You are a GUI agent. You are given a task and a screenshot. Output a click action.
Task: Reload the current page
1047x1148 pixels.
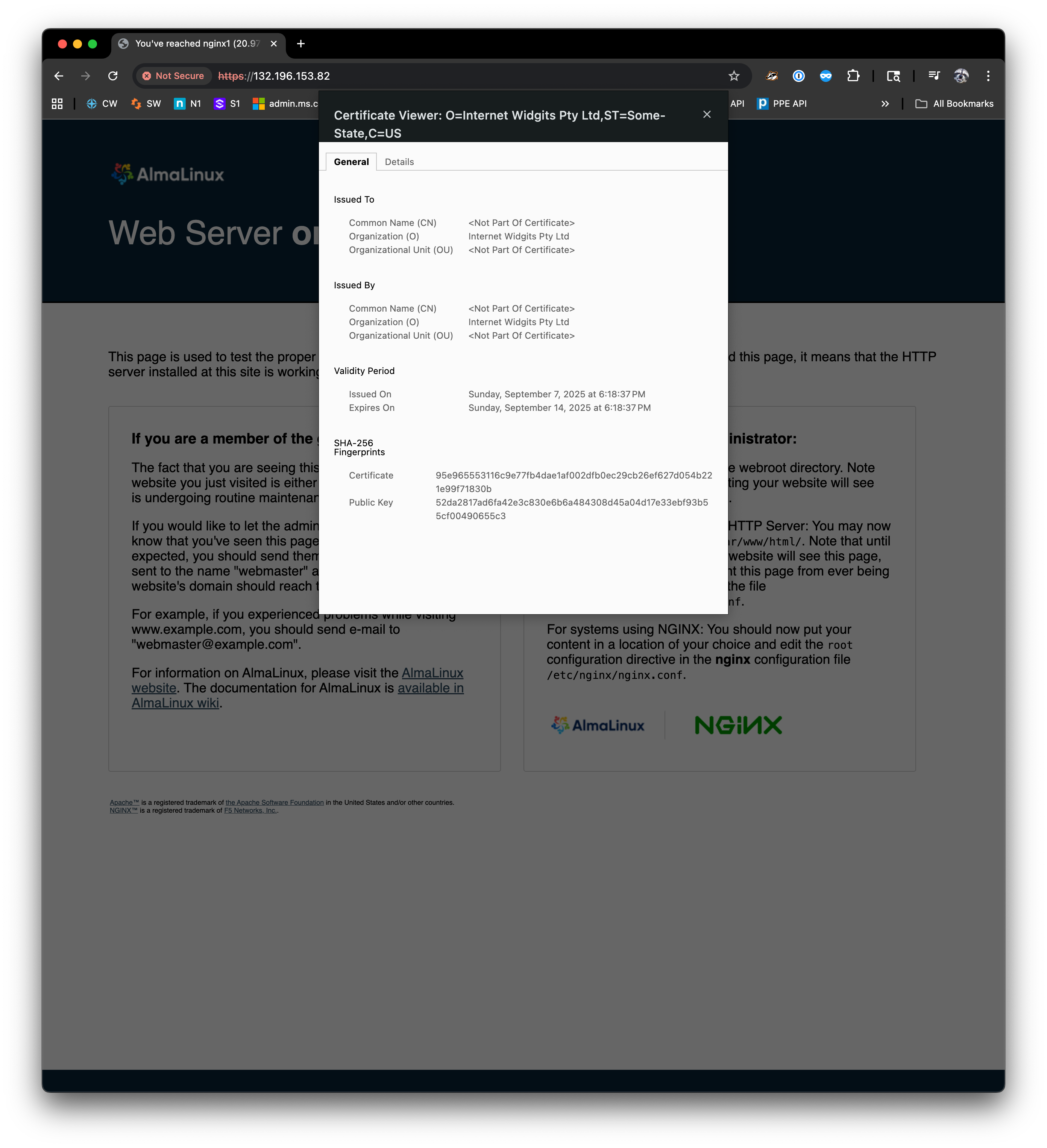113,76
